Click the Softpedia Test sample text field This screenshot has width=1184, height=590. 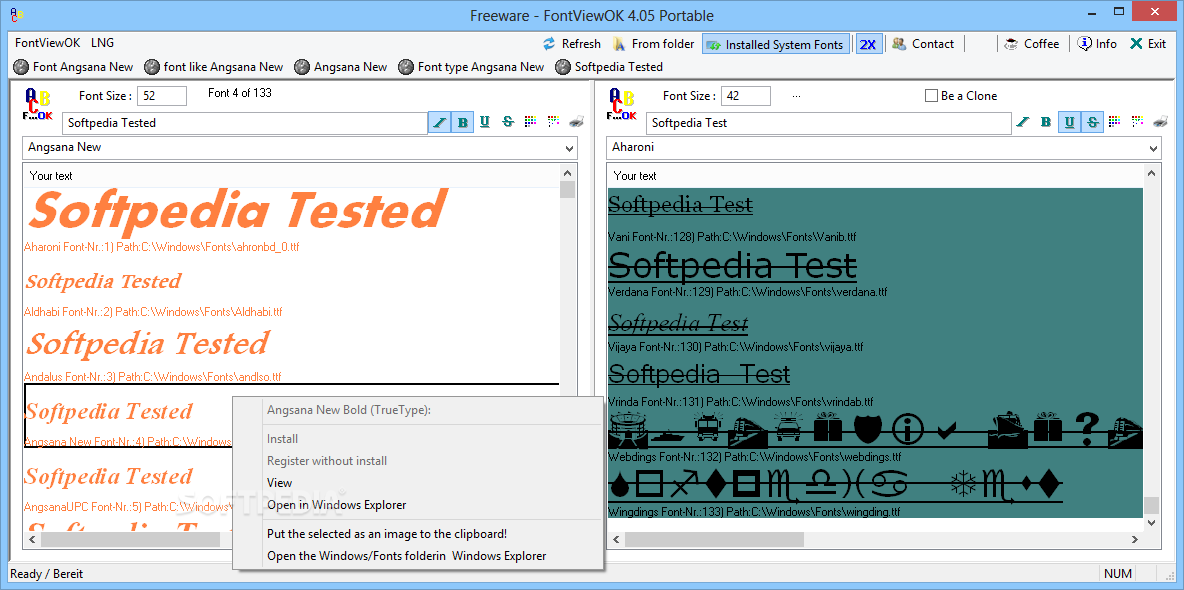tap(829, 122)
